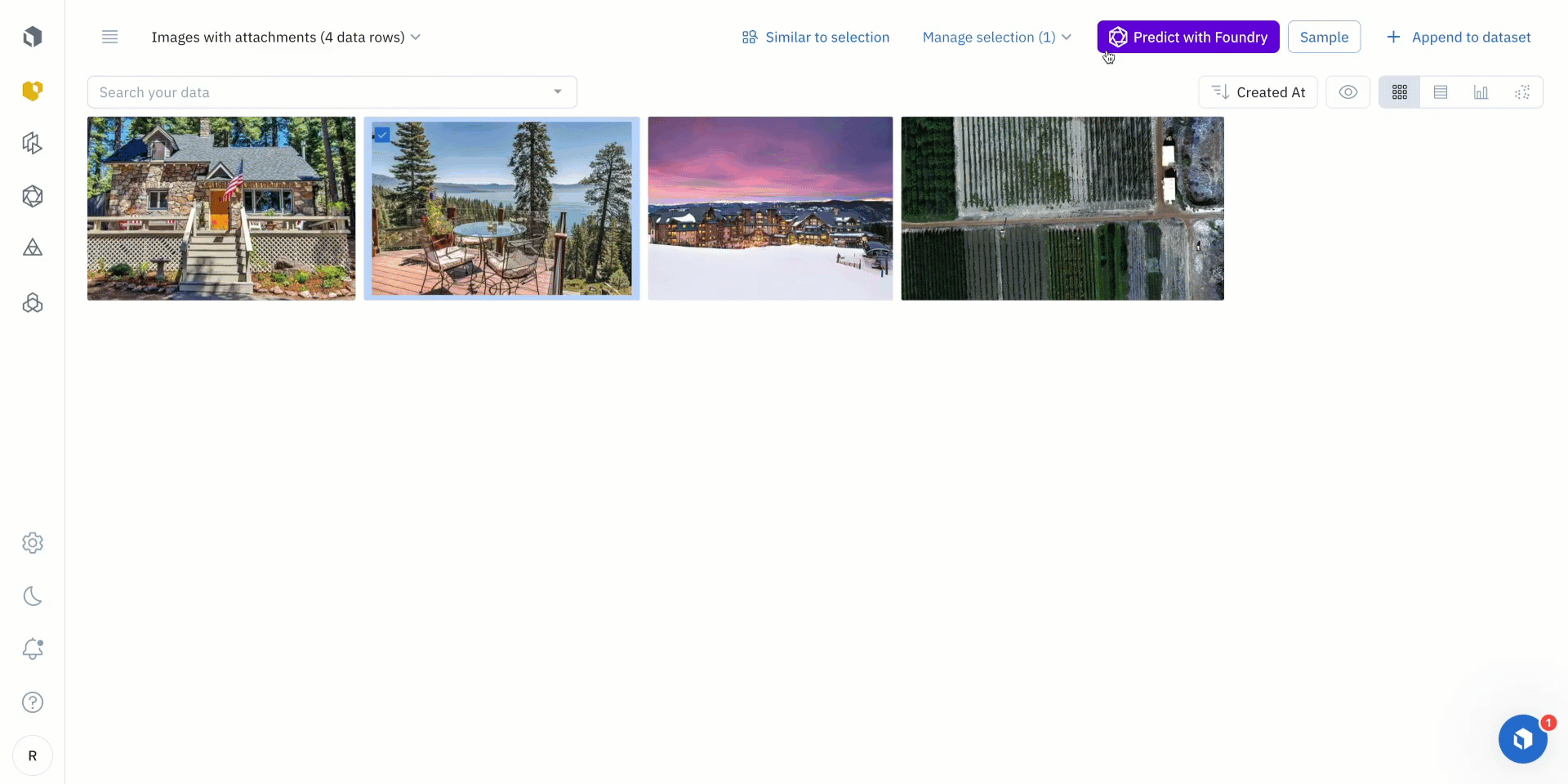Viewport: 1568px width, 784px height.
Task: Switch to list view tab
Action: point(1441,92)
